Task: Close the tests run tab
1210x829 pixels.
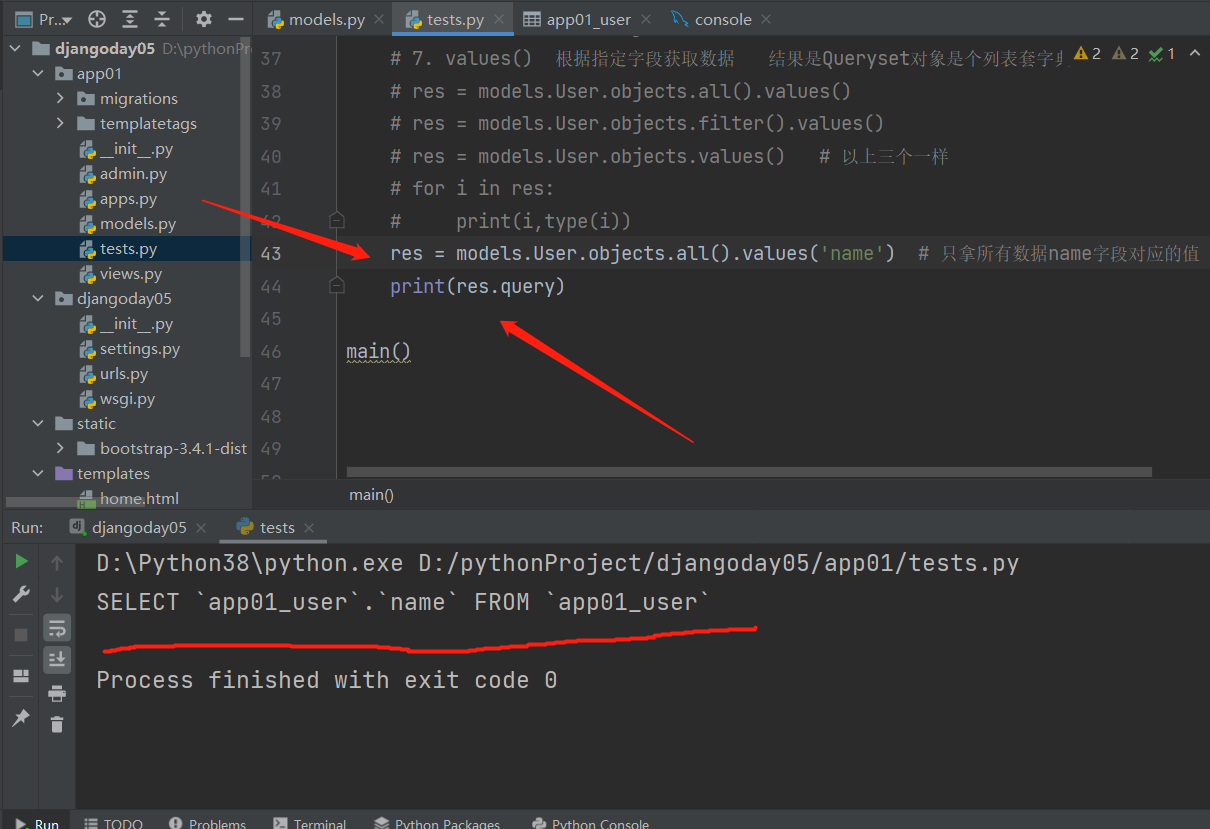Action: pyautogui.click(x=309, y=528)
